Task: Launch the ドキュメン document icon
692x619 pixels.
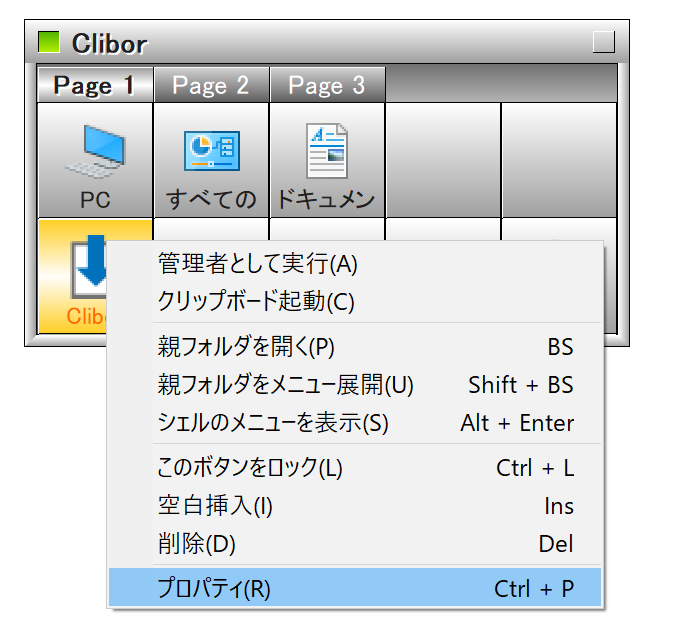Action: click(x=327, y=161)
